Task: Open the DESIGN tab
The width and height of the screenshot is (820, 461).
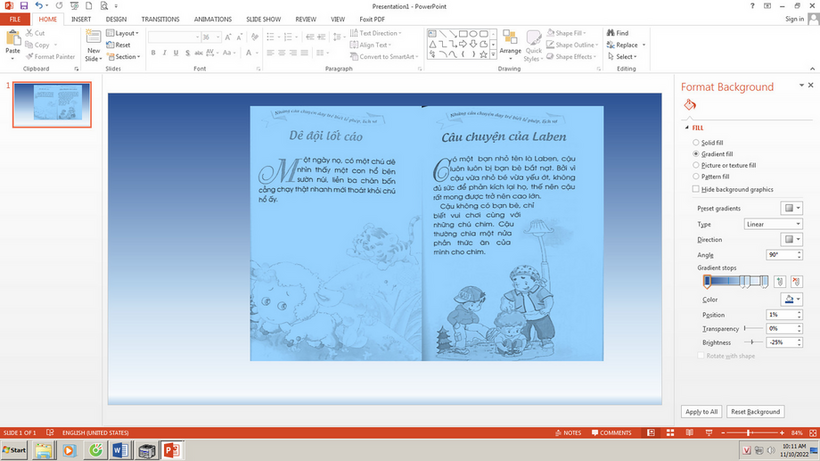Action: tap(116, 19)
